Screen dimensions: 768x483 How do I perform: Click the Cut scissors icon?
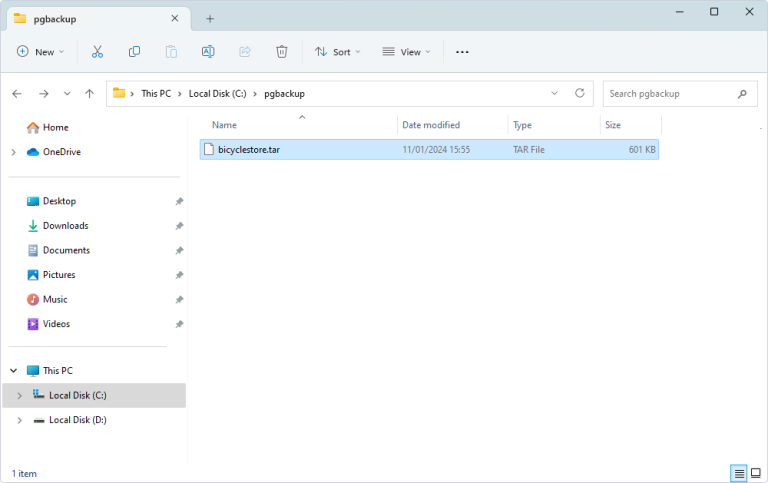click(97, 52)
